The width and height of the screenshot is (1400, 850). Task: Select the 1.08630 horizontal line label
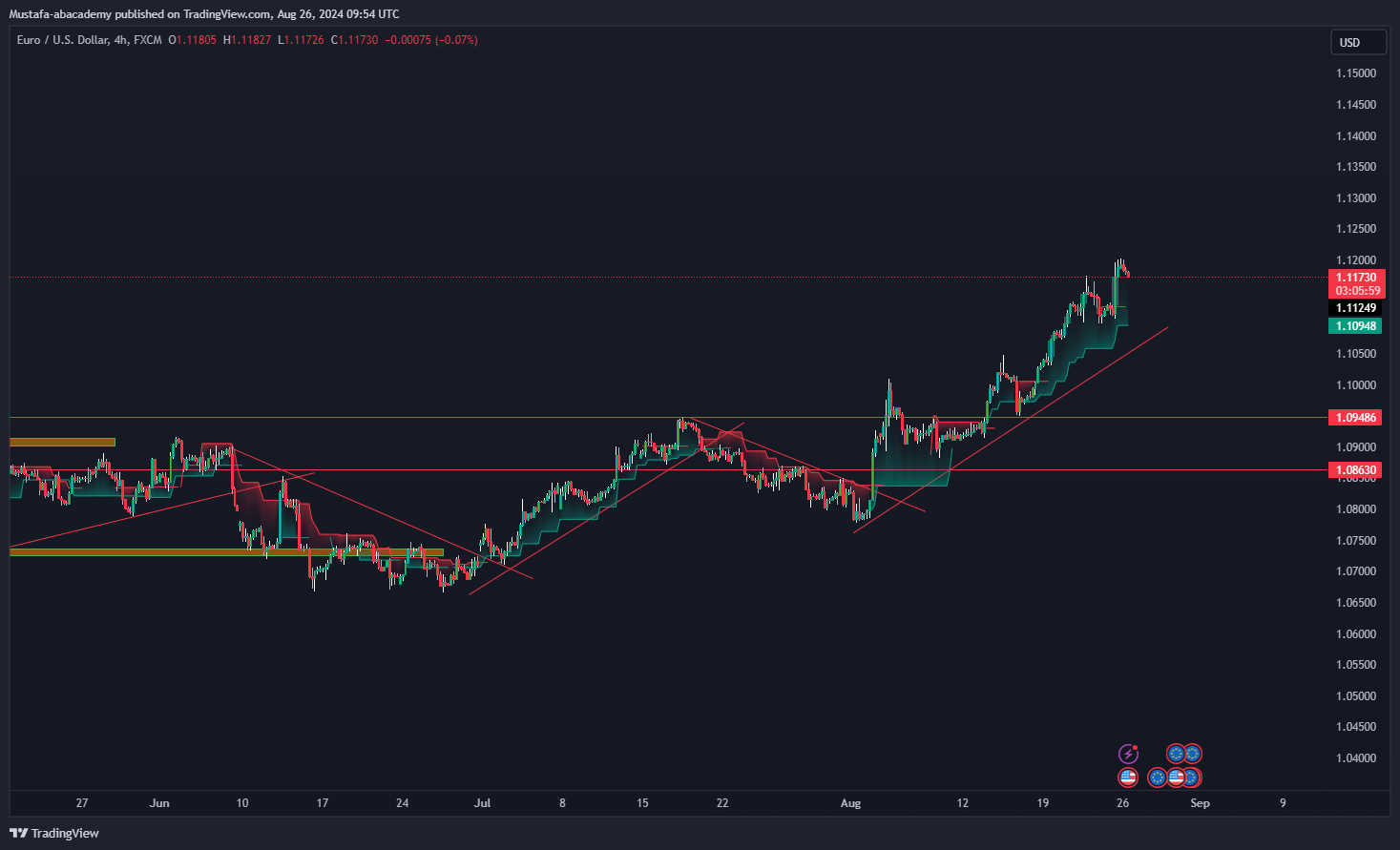(1355, 470)
